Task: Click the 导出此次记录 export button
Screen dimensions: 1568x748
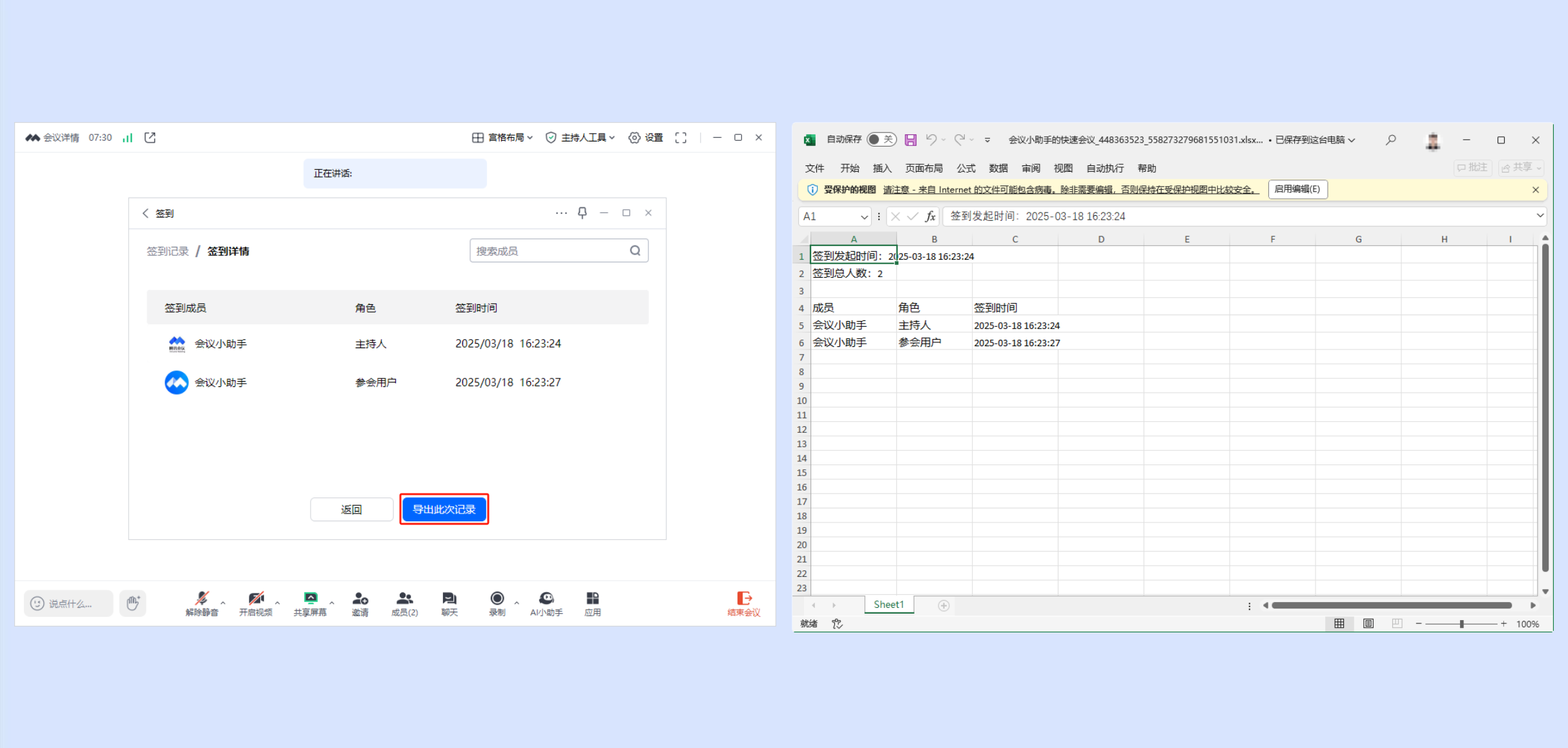Action: pos(444,509)
